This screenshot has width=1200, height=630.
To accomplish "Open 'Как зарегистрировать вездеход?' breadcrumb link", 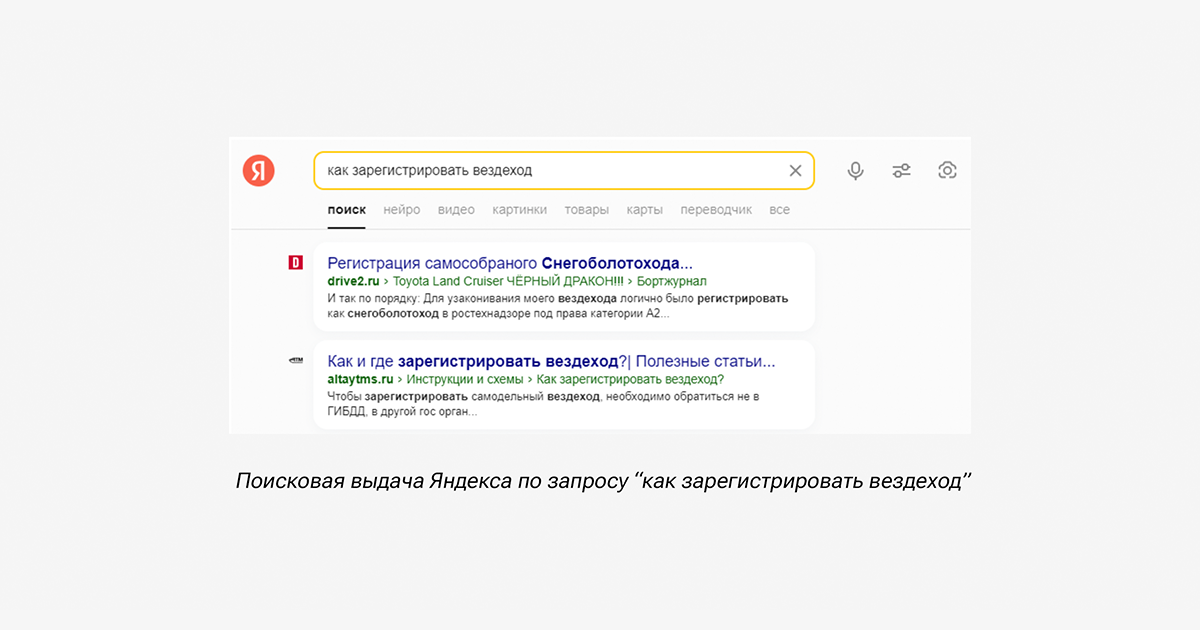I will pos(630,379).
